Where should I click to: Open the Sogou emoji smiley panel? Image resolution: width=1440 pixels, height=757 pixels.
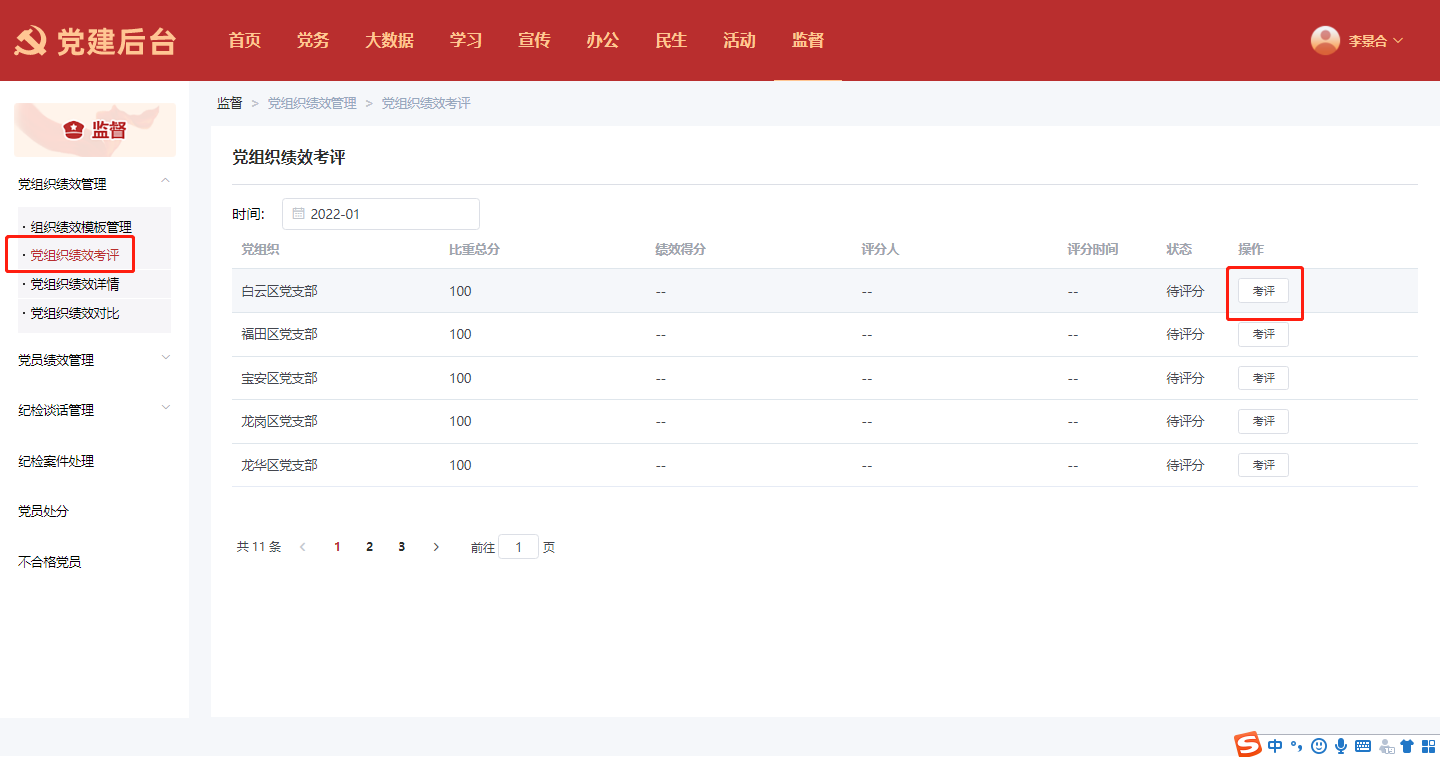(1319, 746)
